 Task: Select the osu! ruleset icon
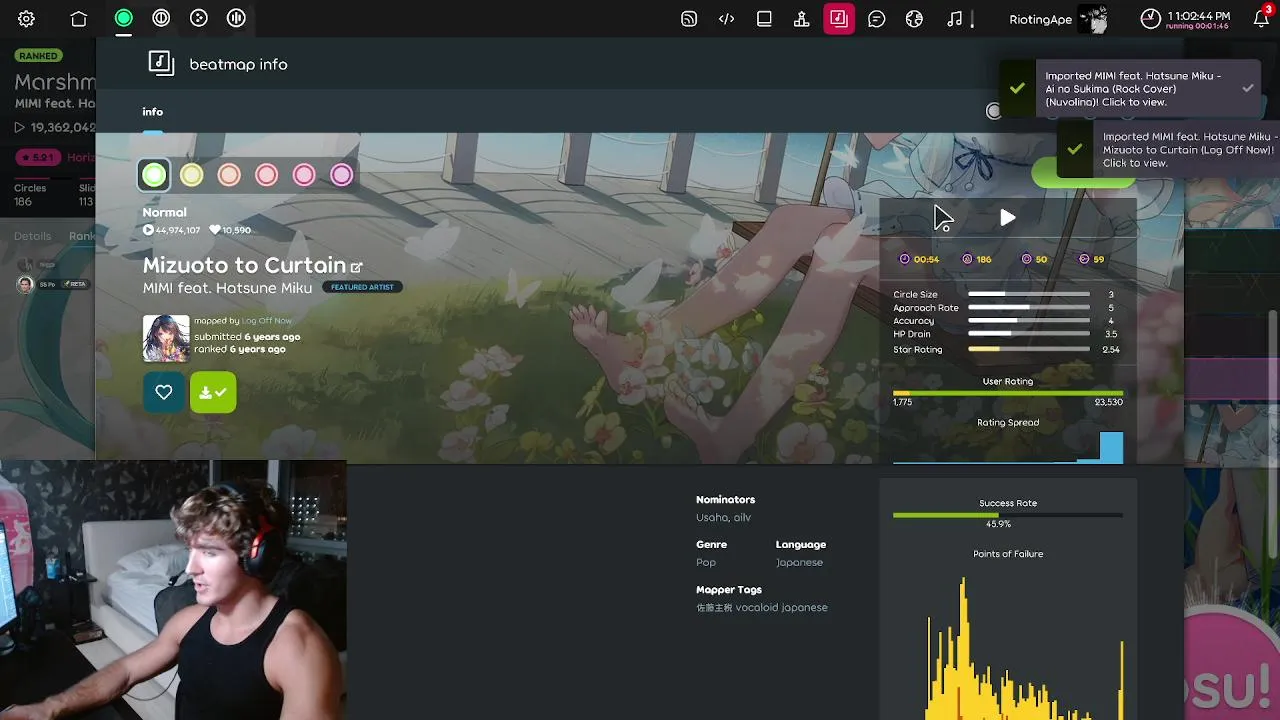pyautogui.click(x=123, y=18)
